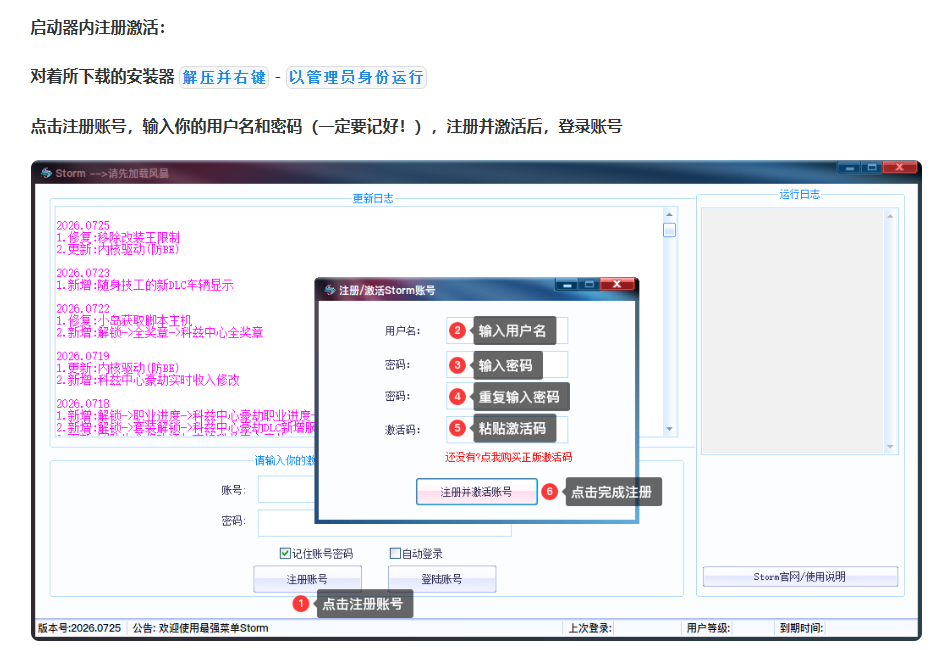Minimize the 注册/激活Storm账号 dialog

click(567, 285)
